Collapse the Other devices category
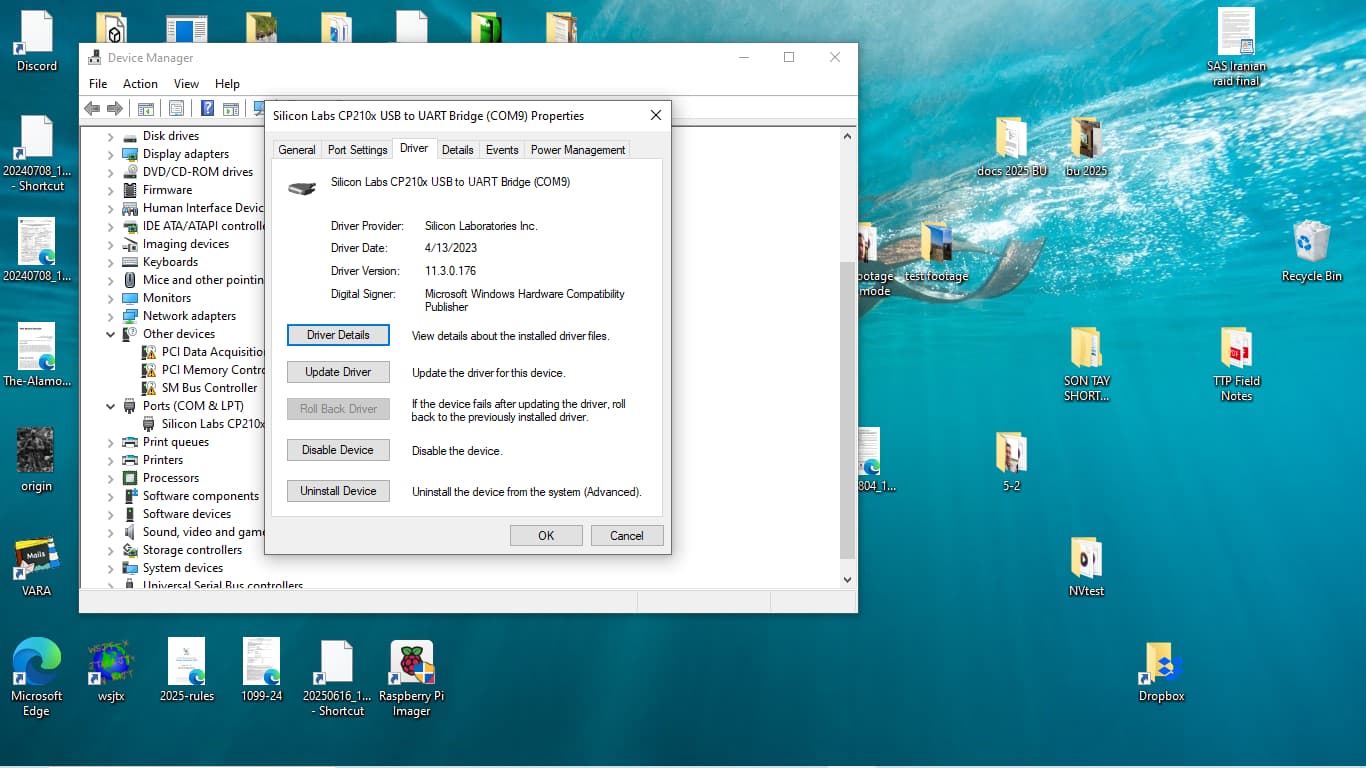Viewport: 1366px width, 768px height. [111, 334]
